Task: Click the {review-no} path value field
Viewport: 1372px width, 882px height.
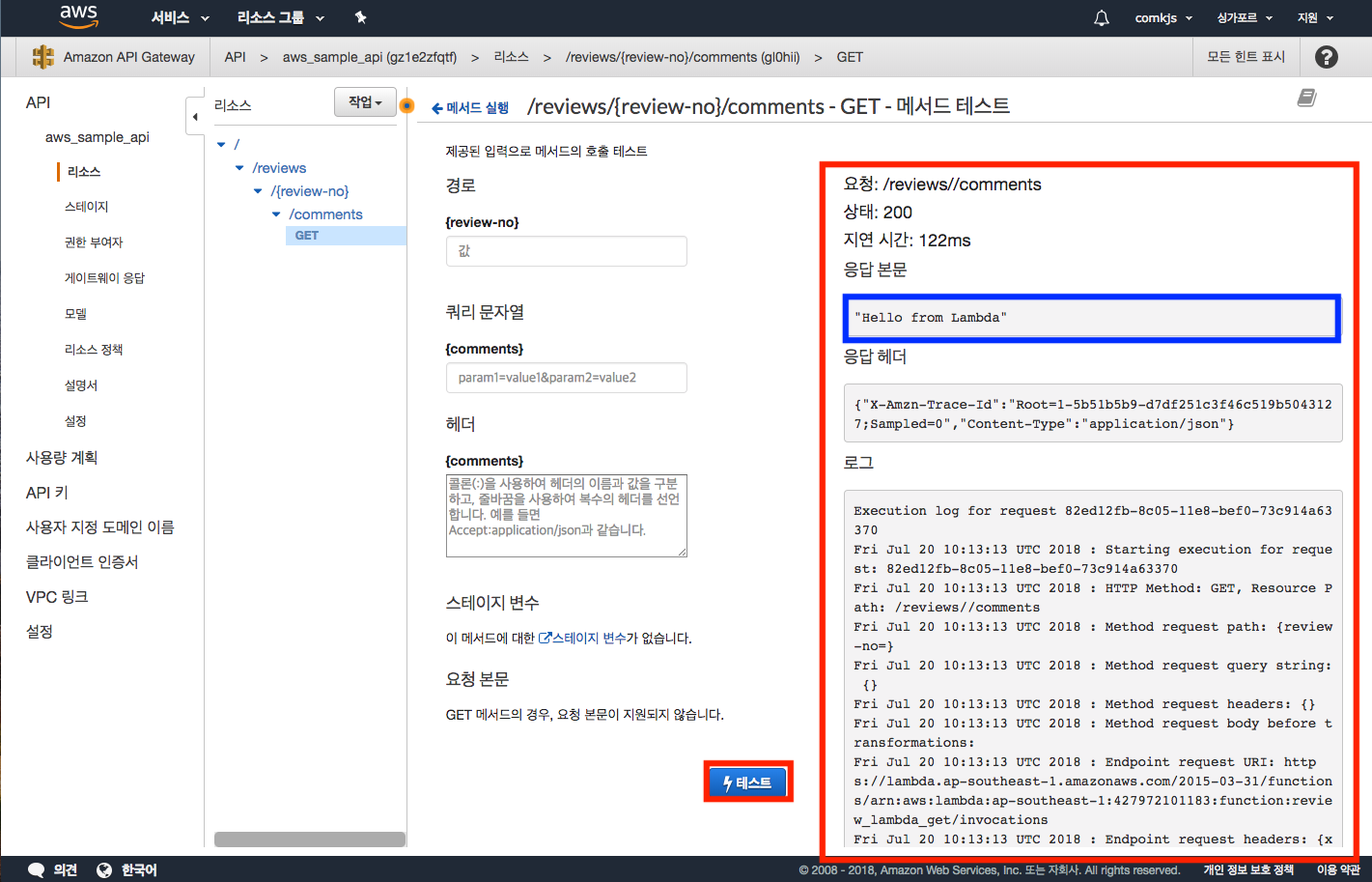Action: point(566,251)
